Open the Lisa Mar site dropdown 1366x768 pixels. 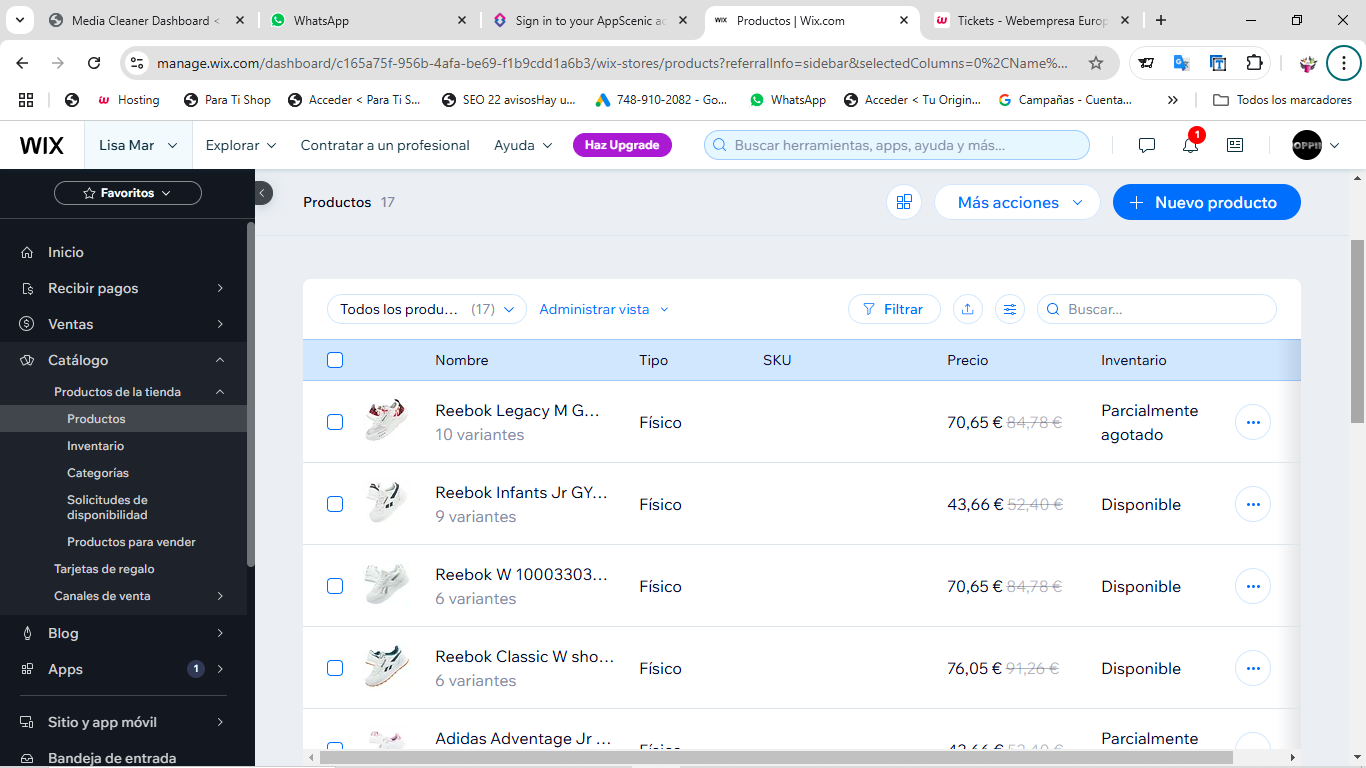pos(138,145)
